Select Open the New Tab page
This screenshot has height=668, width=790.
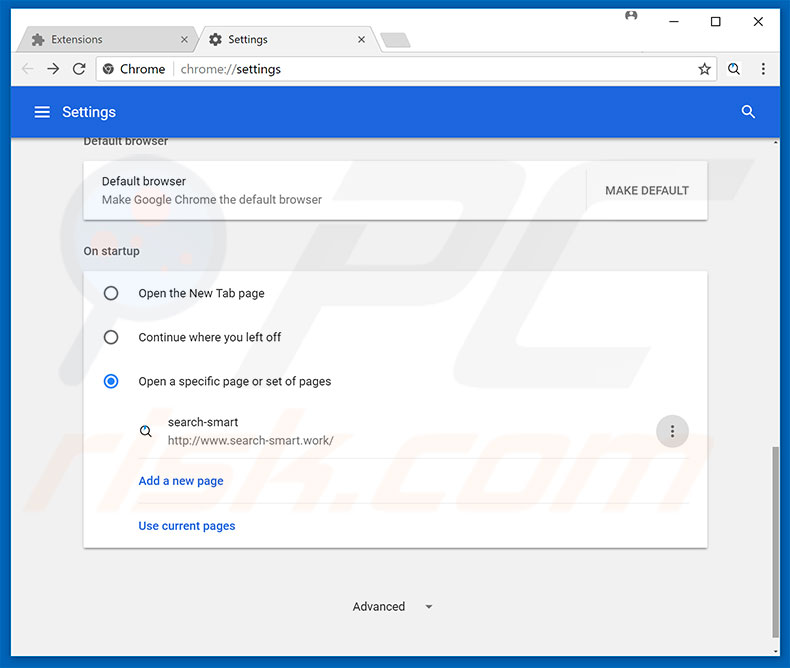111,293
